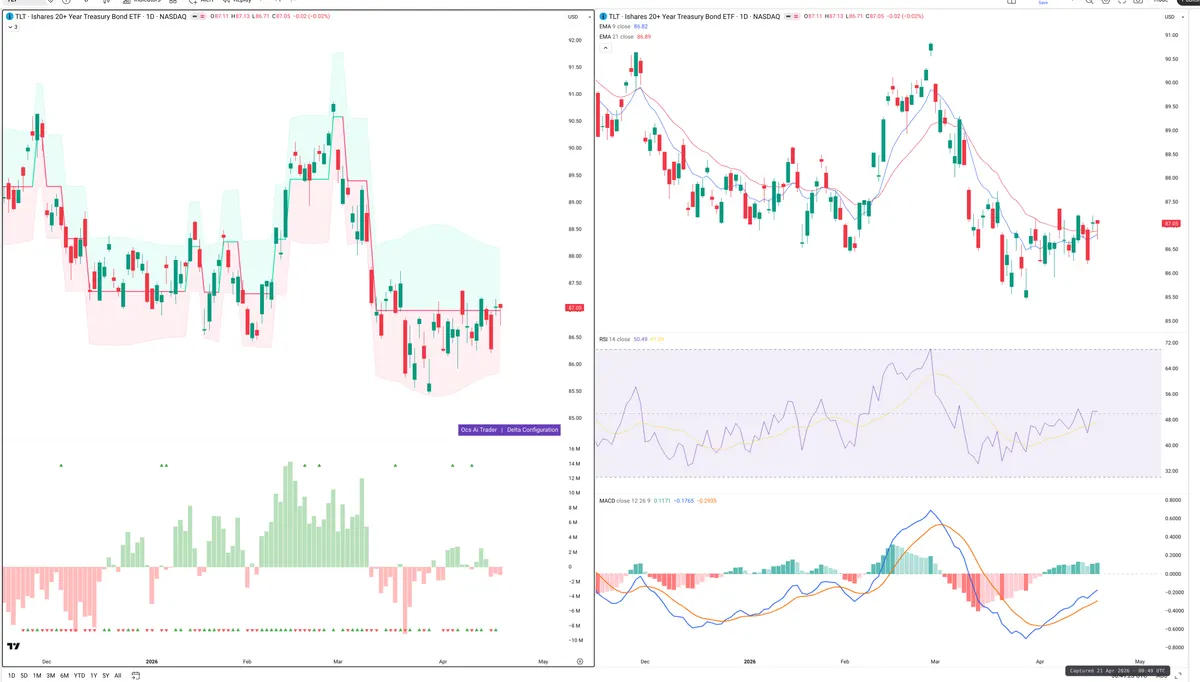Open left chart time axis settings gear
Viewport: 1200px width, 682px height.
(x=580, y=661)
